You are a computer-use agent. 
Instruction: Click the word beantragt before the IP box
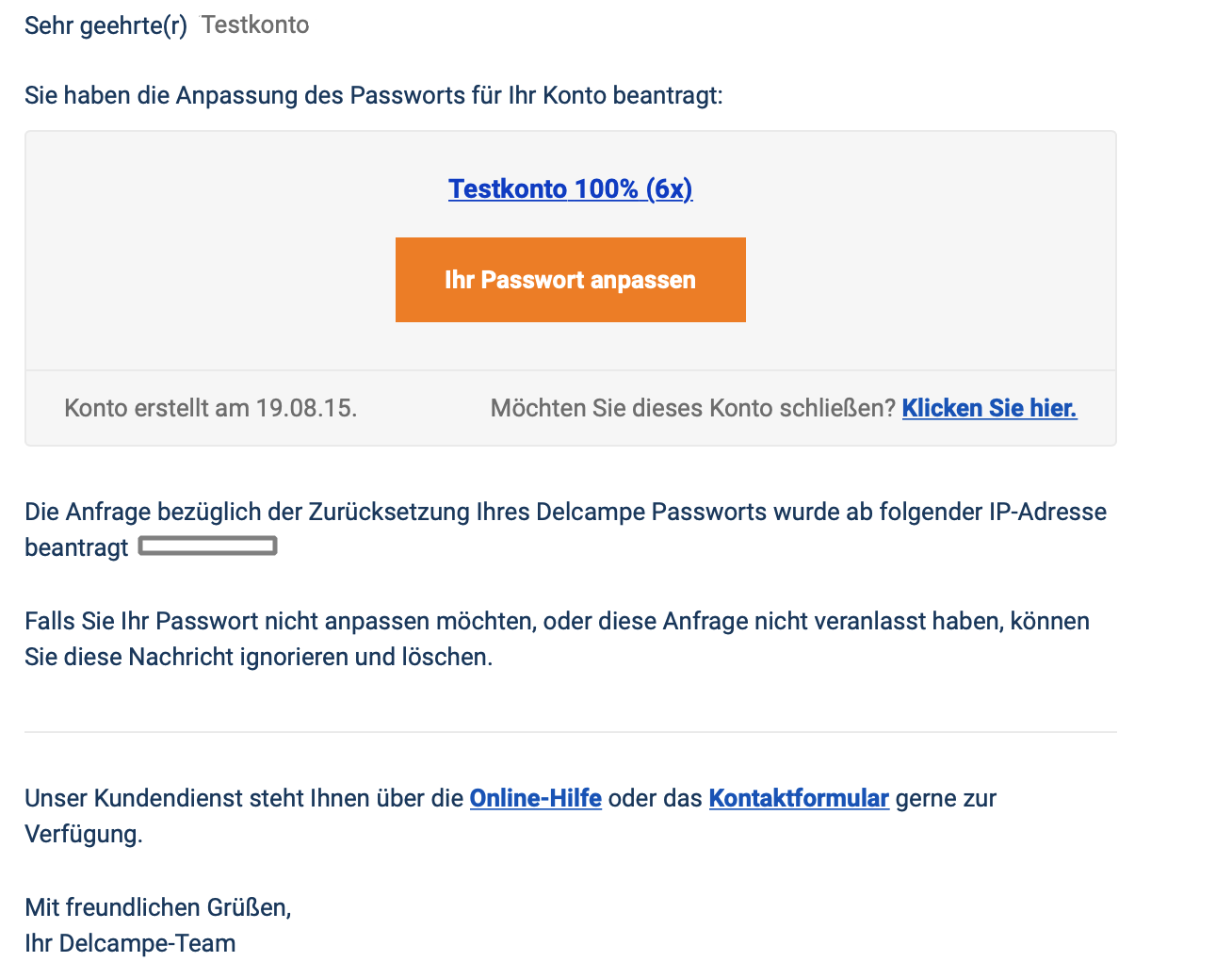(76, 547)
